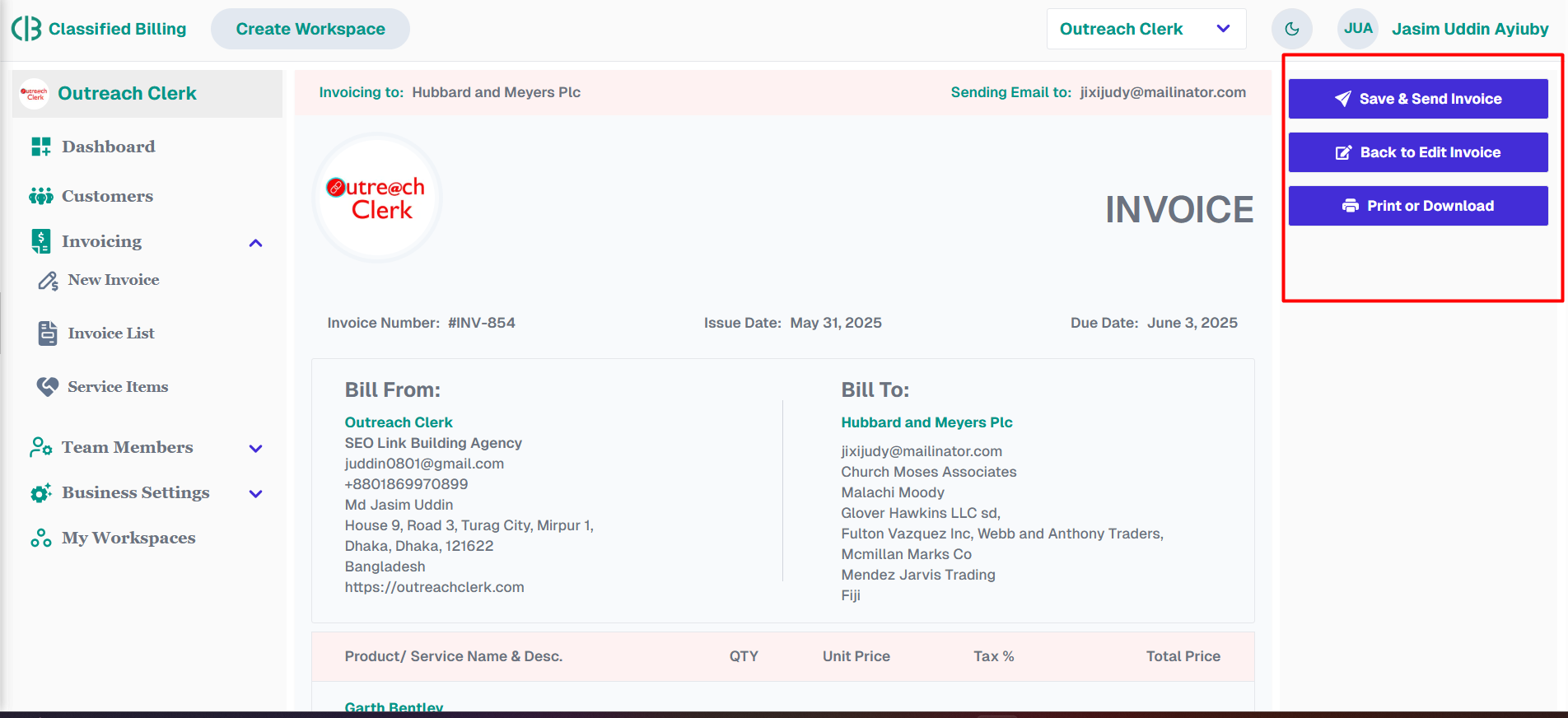Click the Outreach Clerk invoice logo image

[x=377, y=198]
